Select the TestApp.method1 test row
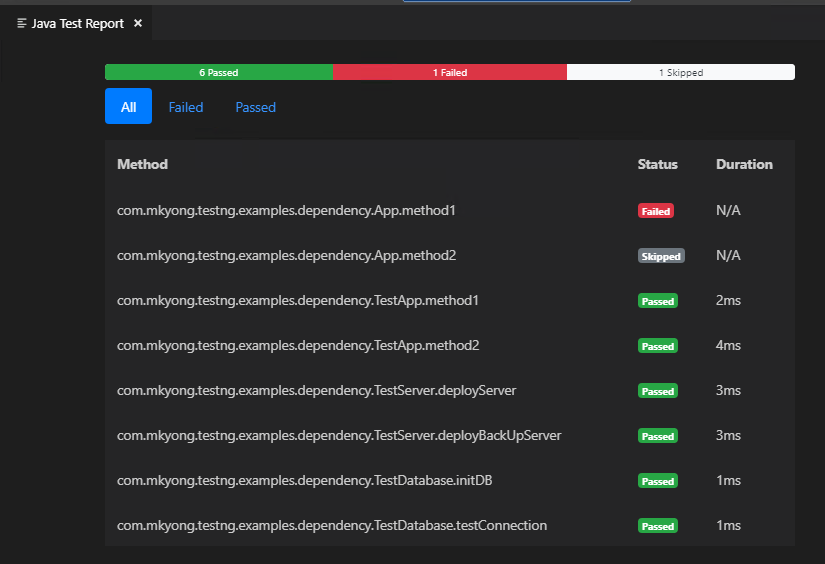This screenshot has height=564, width=825. [450, 300]
